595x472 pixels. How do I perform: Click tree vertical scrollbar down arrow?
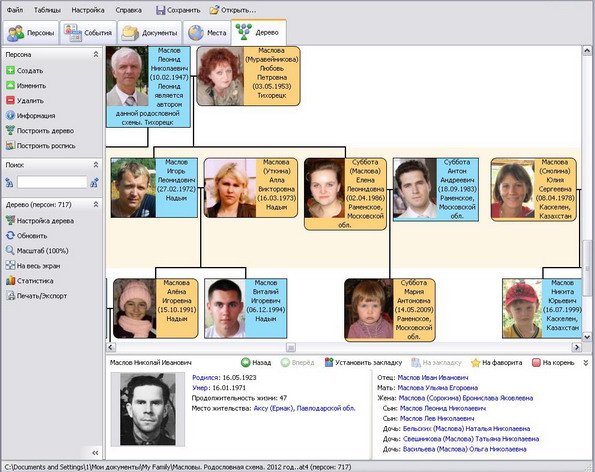coord(587,337)
